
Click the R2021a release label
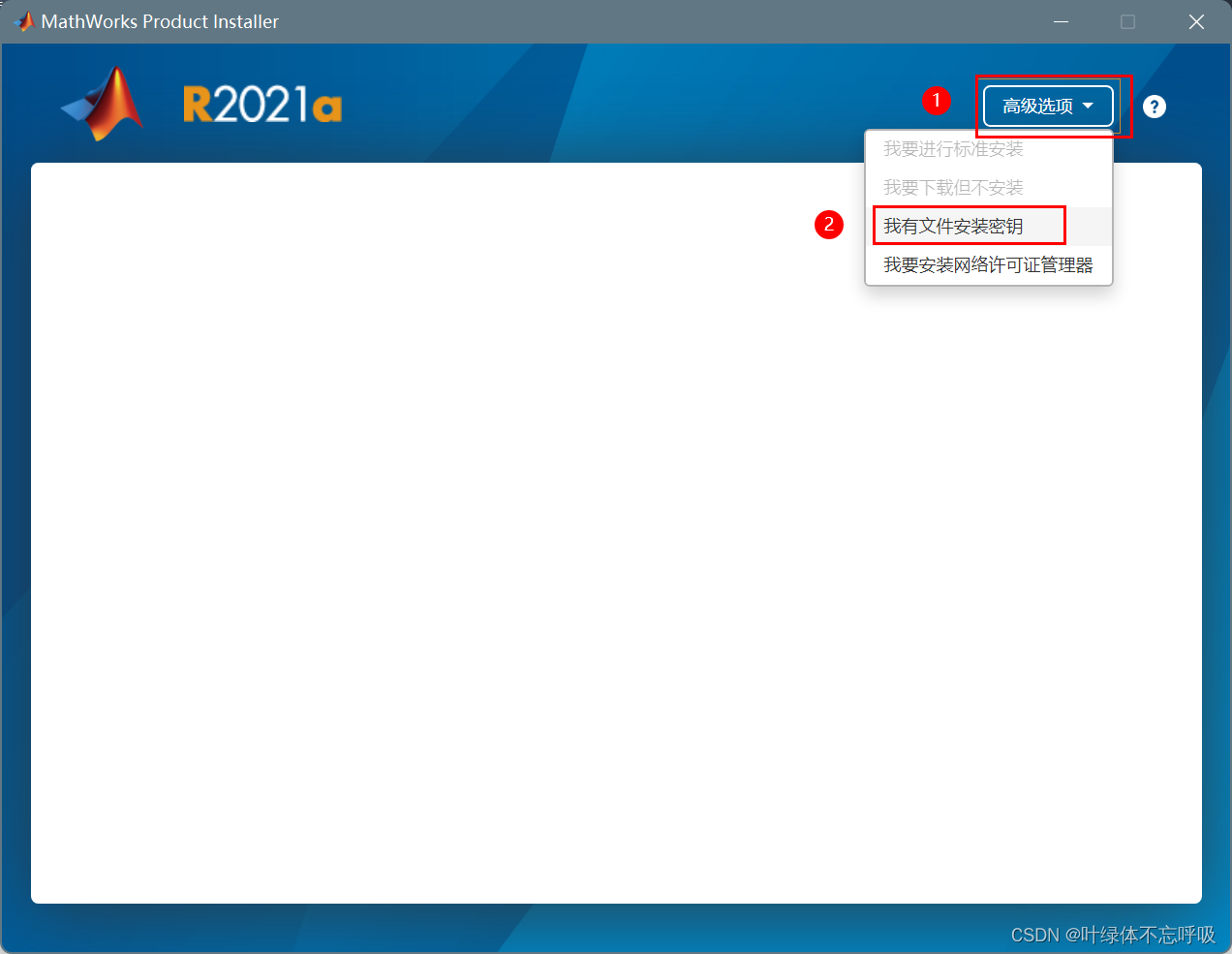tap(262, 105)
